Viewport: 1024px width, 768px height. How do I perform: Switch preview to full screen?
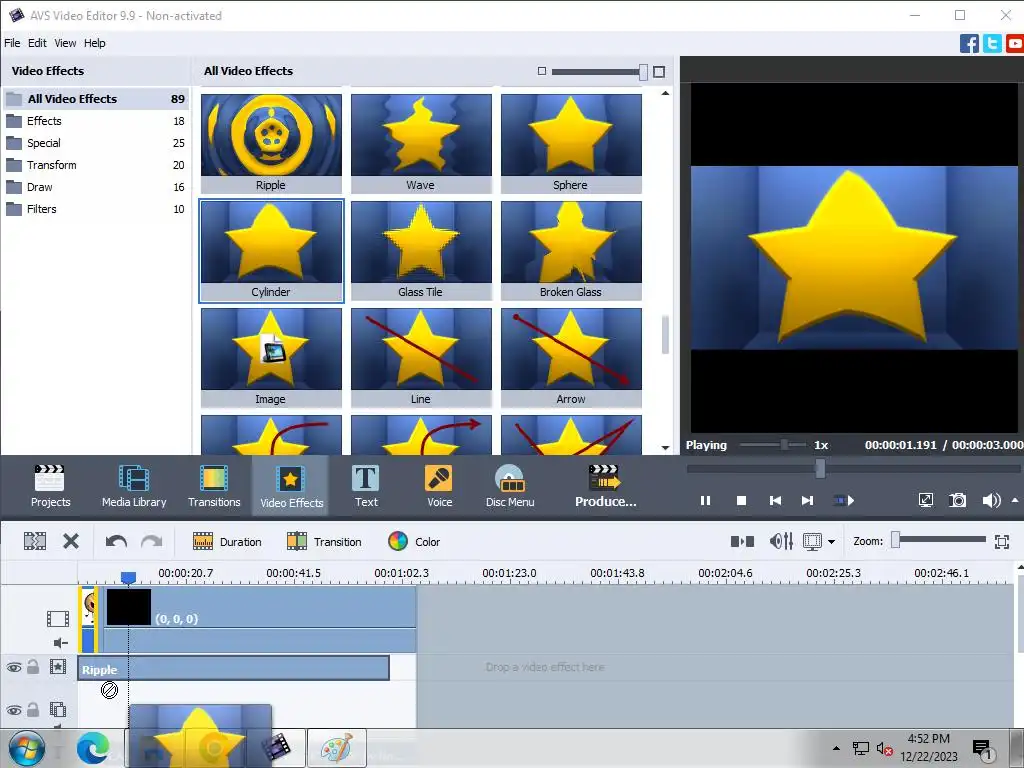925,500
